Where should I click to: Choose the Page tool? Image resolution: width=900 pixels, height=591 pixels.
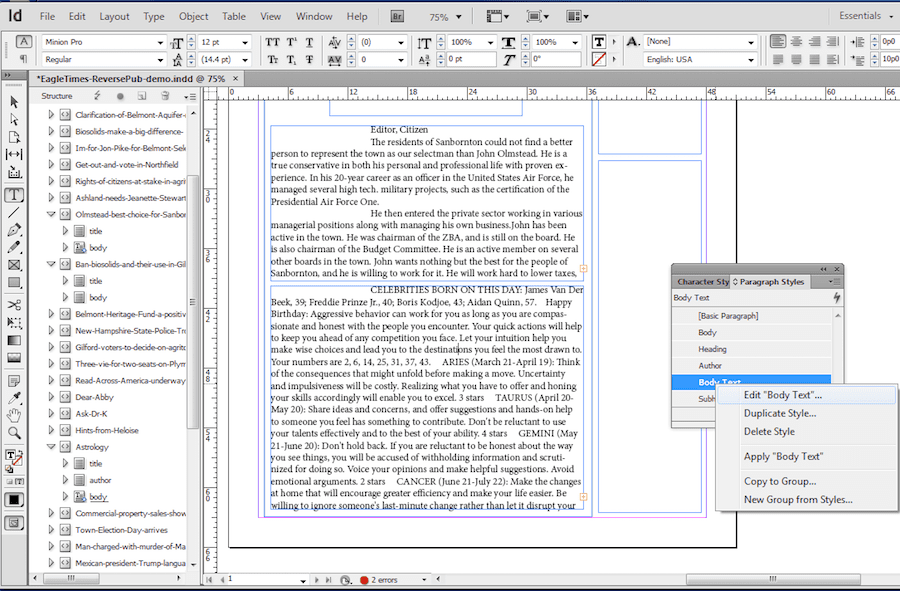[14, 137]
